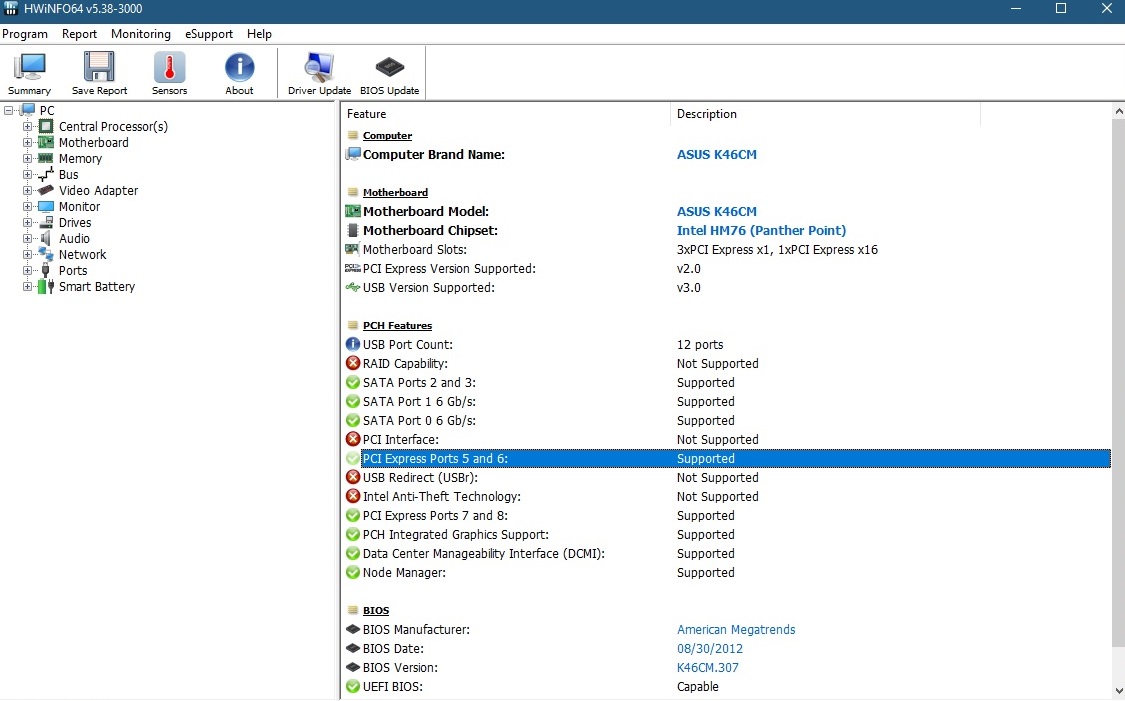The width and height of the screenshot is (1125, 701).
Task: Select the PCI Express Ports 7 and 8 row
Action: pyautogui.click(x=728, y=516)
